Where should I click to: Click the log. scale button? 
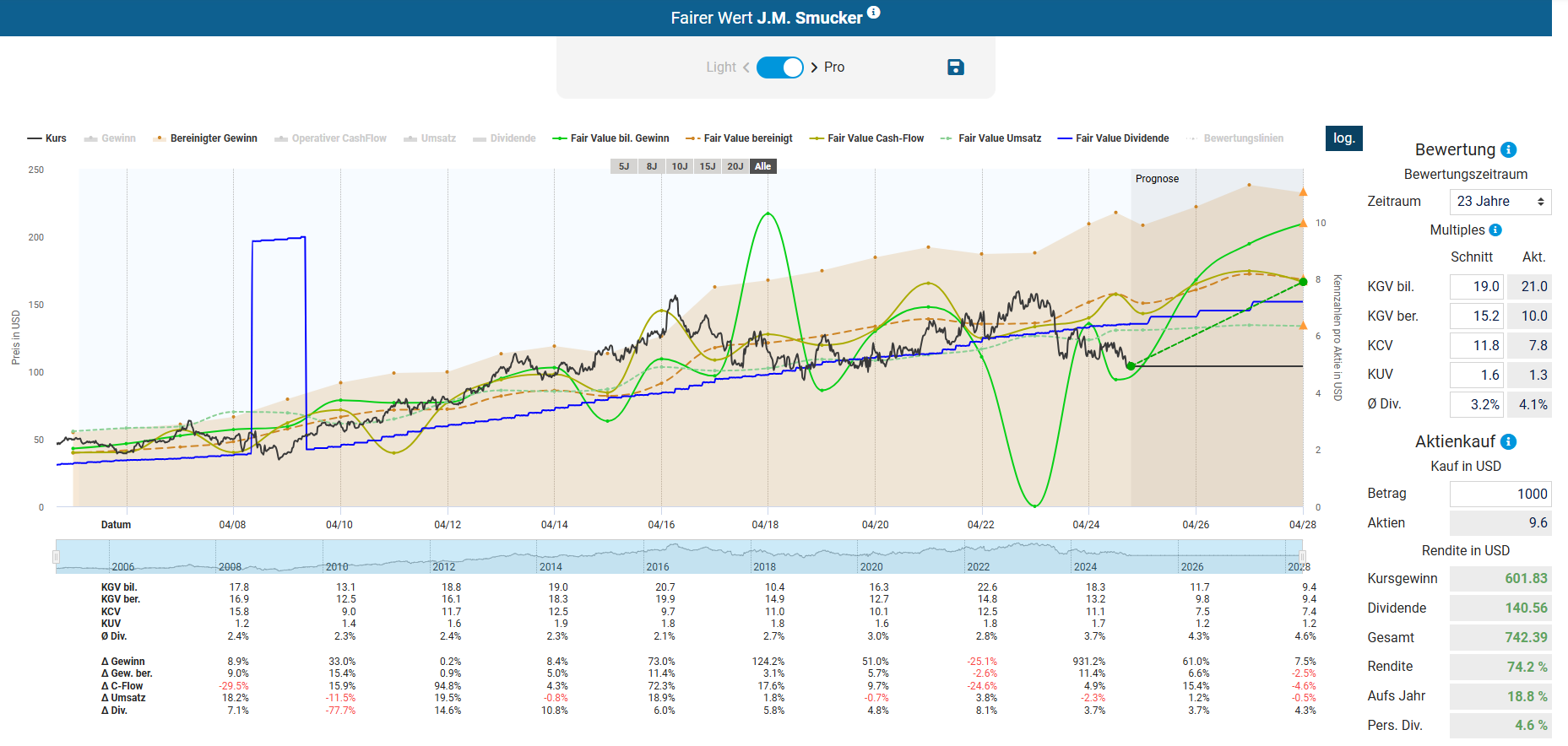[1343, 138]
